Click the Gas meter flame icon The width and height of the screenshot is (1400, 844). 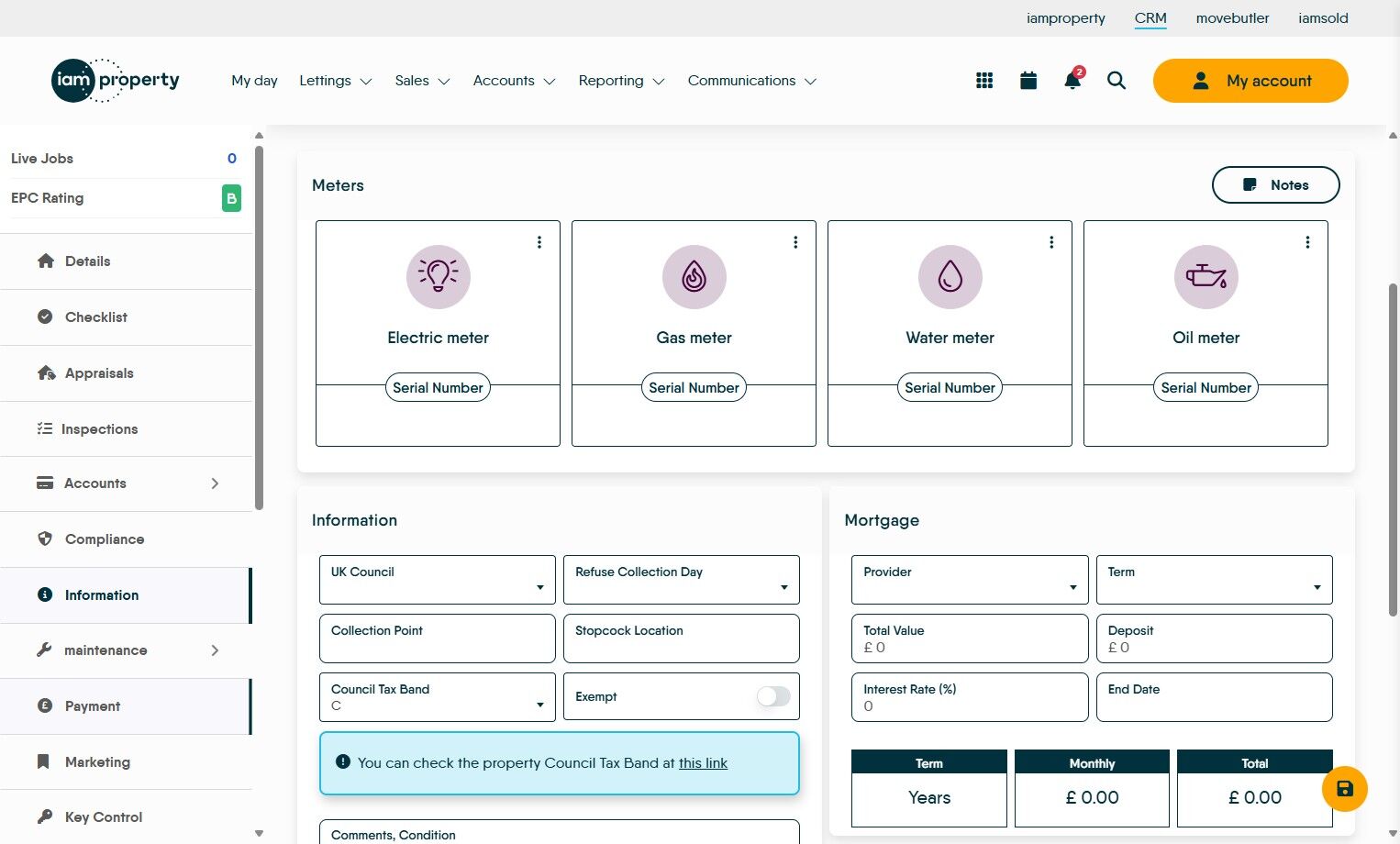click(x=694, y=277)
